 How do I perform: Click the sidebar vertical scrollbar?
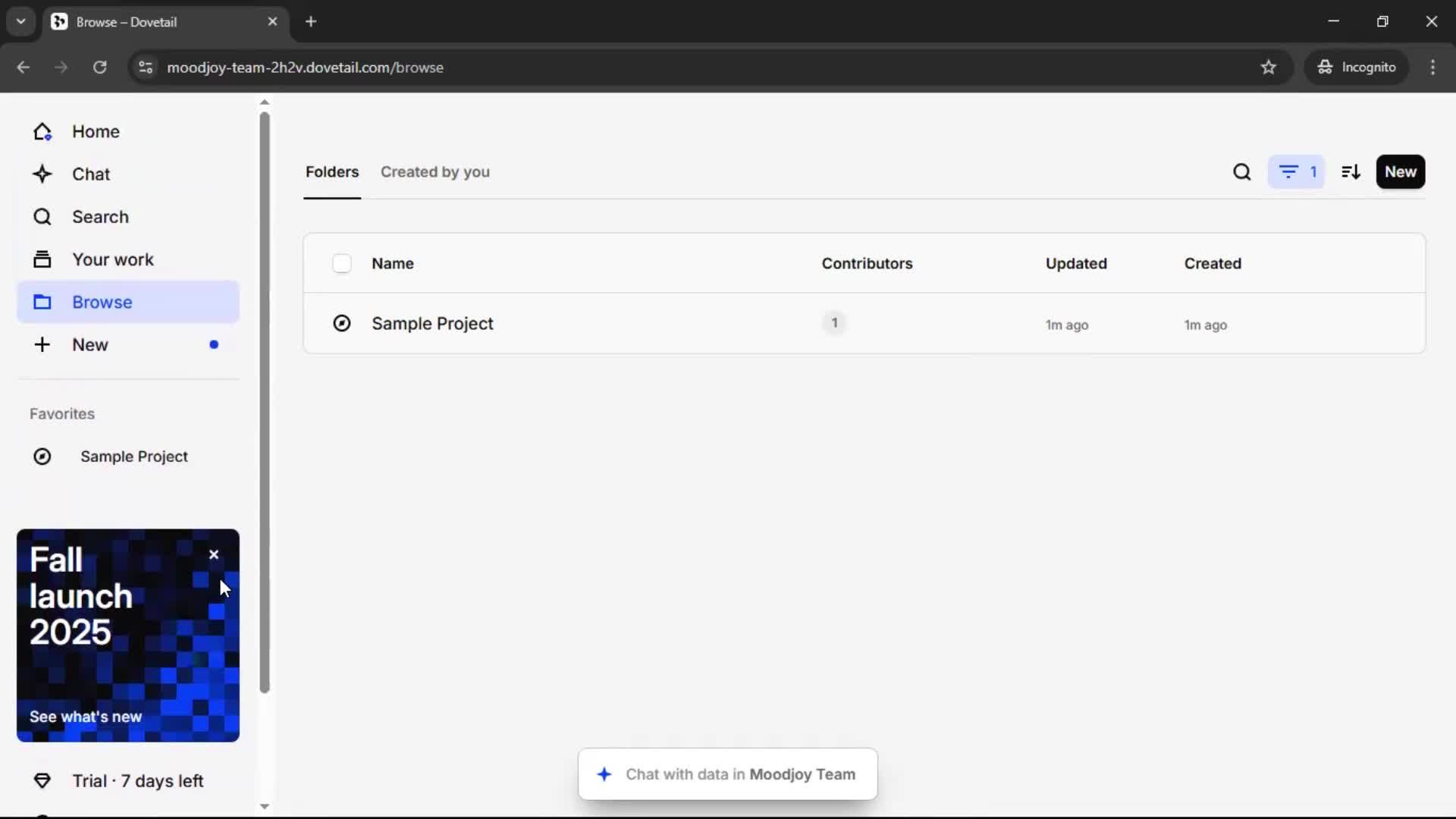pos(264,402)
